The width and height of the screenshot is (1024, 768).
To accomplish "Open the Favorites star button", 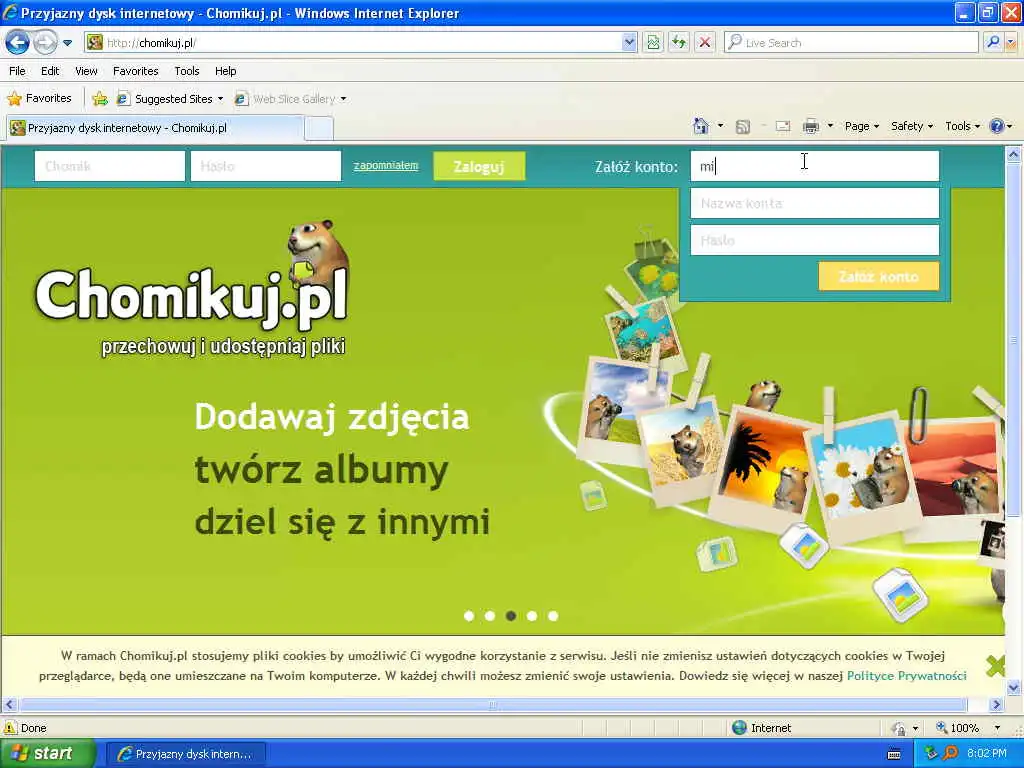I will [x=39, y=99].
